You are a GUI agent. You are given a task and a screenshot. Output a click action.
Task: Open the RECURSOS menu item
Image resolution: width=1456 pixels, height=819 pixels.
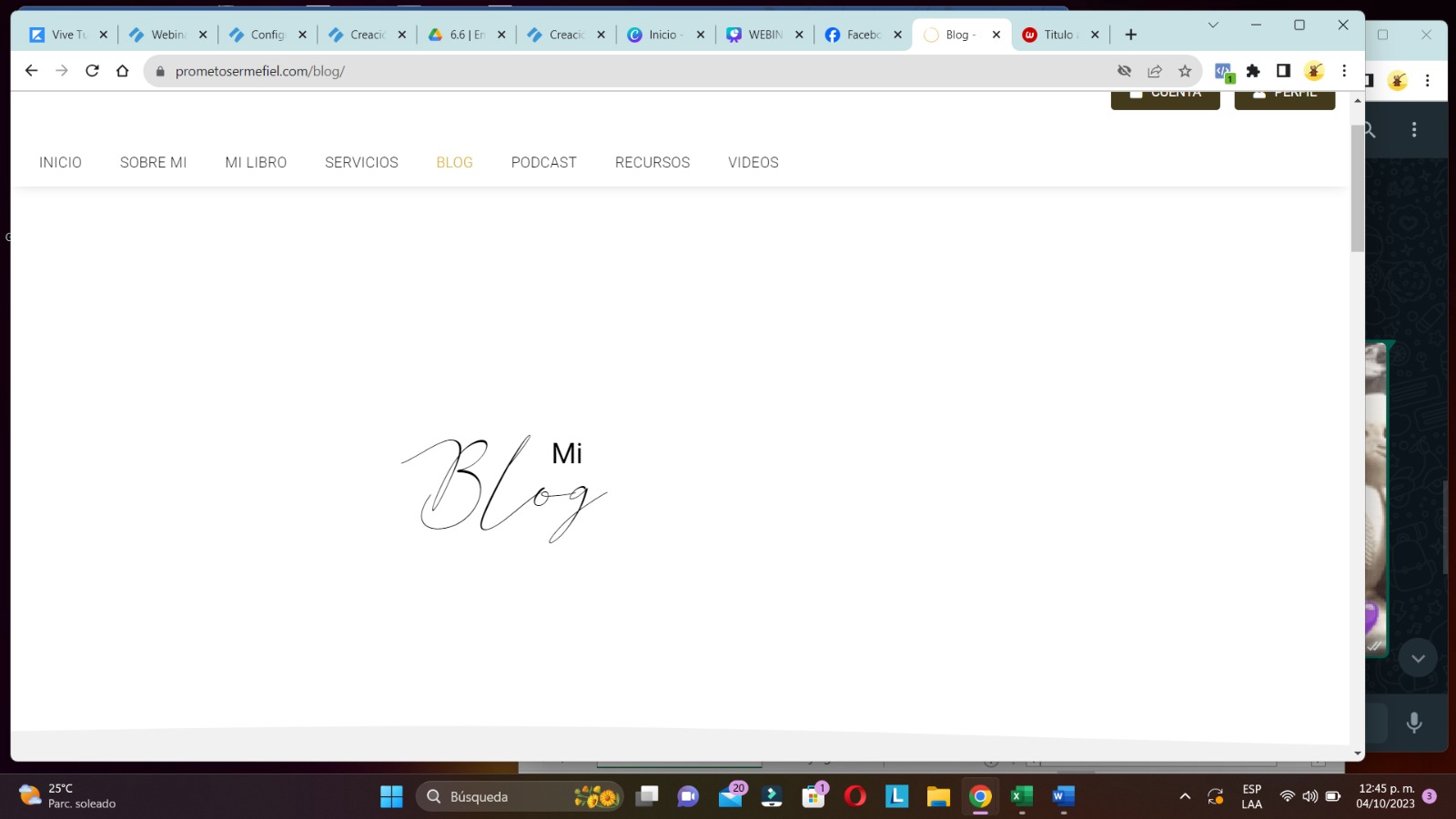point(652,163)
